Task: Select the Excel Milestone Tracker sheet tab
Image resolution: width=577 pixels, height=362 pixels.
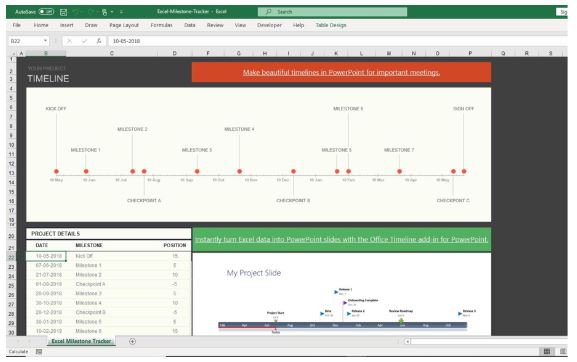Action: [81, 341]
